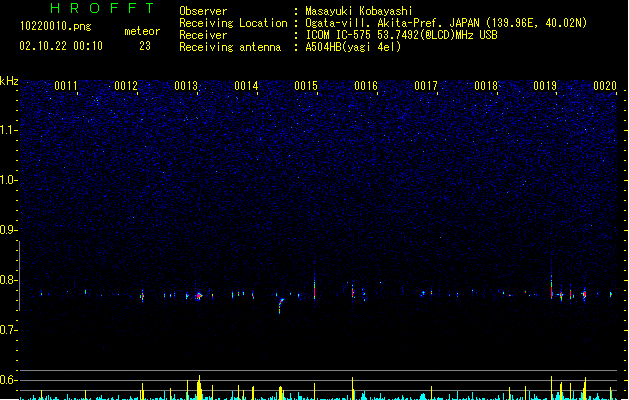Click the Observer label

203,11
